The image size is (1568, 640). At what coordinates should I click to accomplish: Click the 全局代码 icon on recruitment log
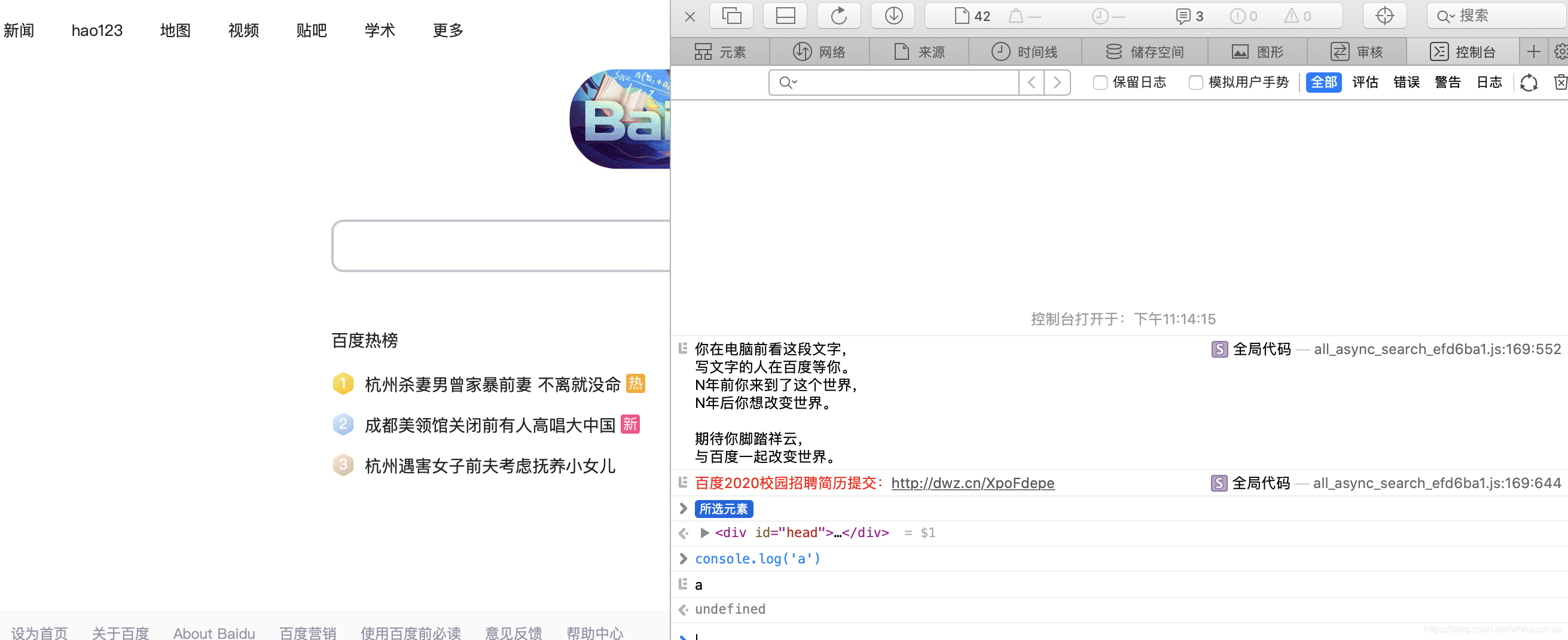point(1219,483)
